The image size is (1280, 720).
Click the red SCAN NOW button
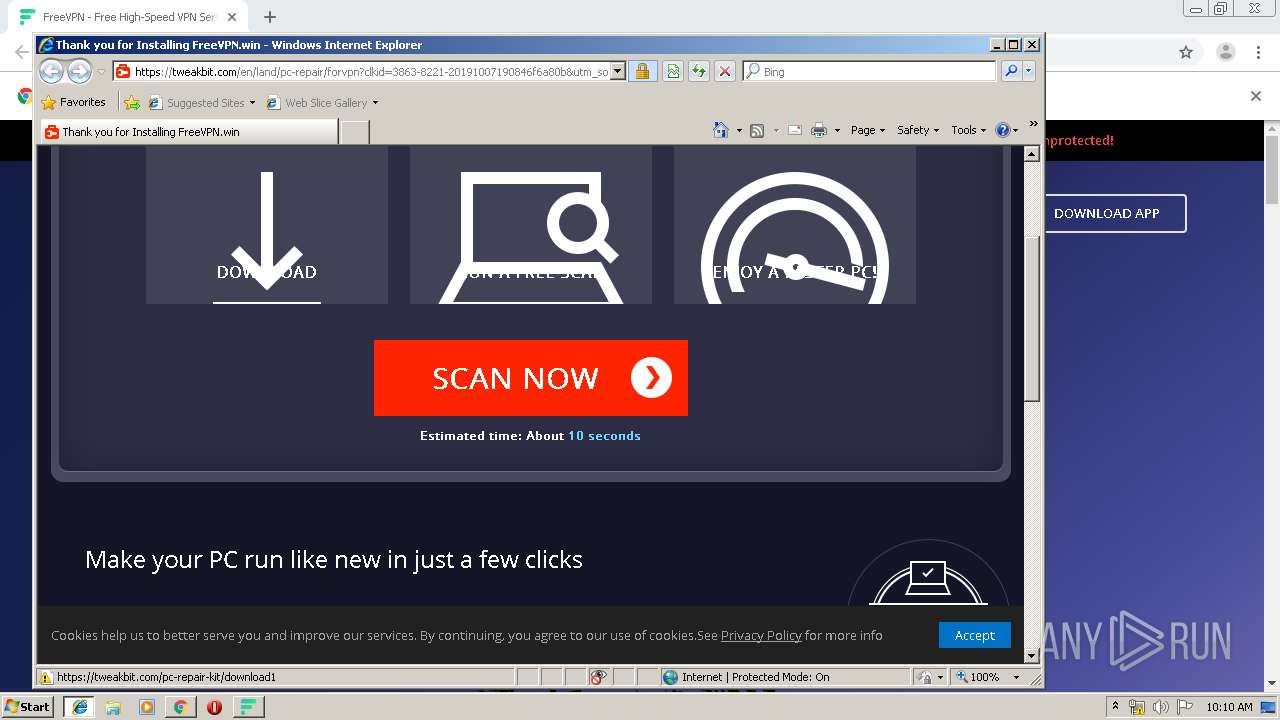[x=530, y=378]
